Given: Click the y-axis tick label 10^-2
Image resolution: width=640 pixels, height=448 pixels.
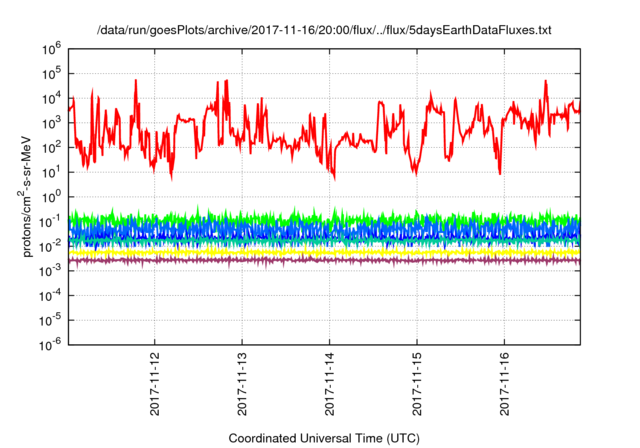Looking at the screenshot, I should tap(51, 246).
